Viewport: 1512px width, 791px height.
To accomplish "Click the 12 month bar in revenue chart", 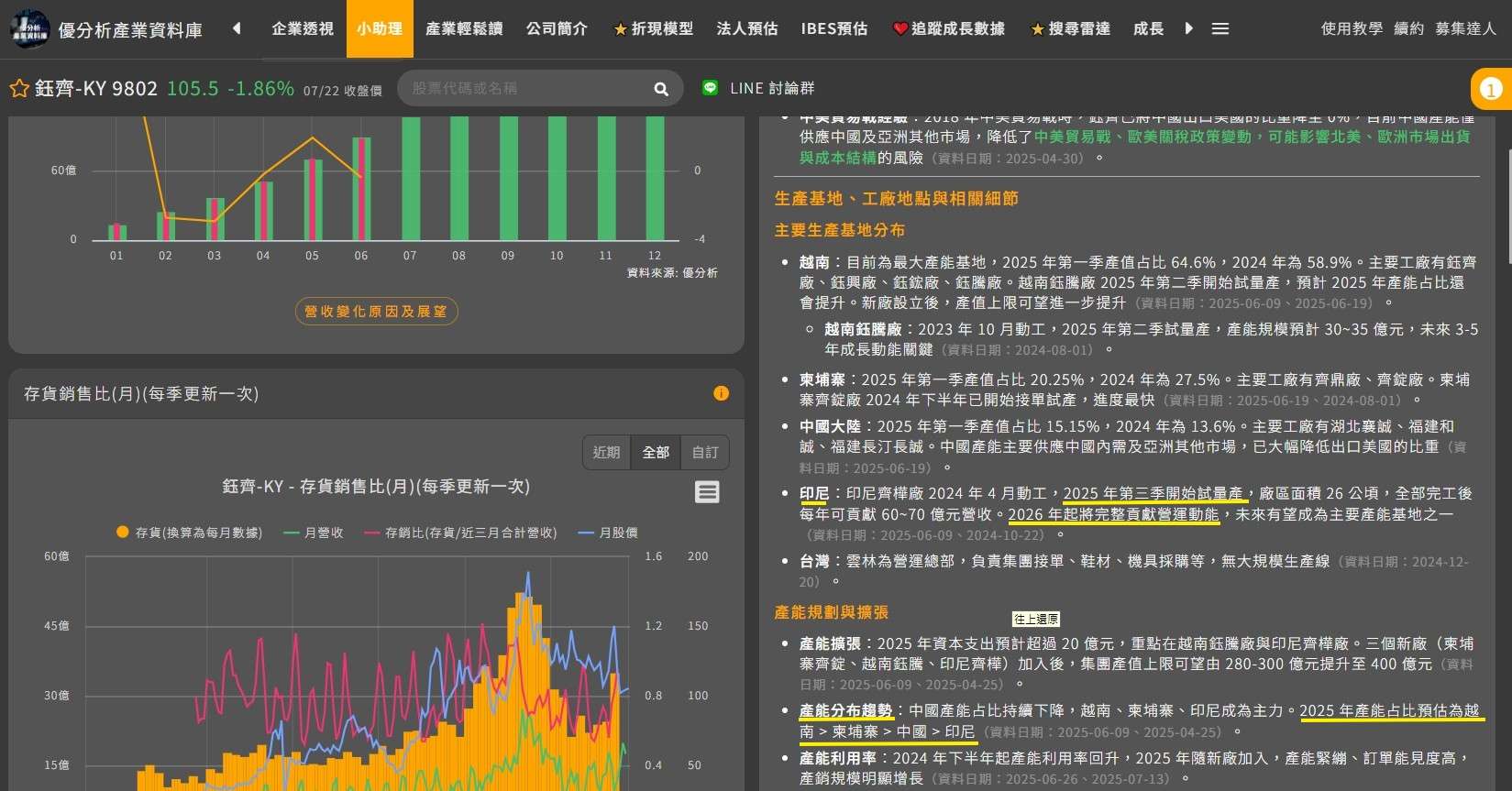I will point(655,179).
